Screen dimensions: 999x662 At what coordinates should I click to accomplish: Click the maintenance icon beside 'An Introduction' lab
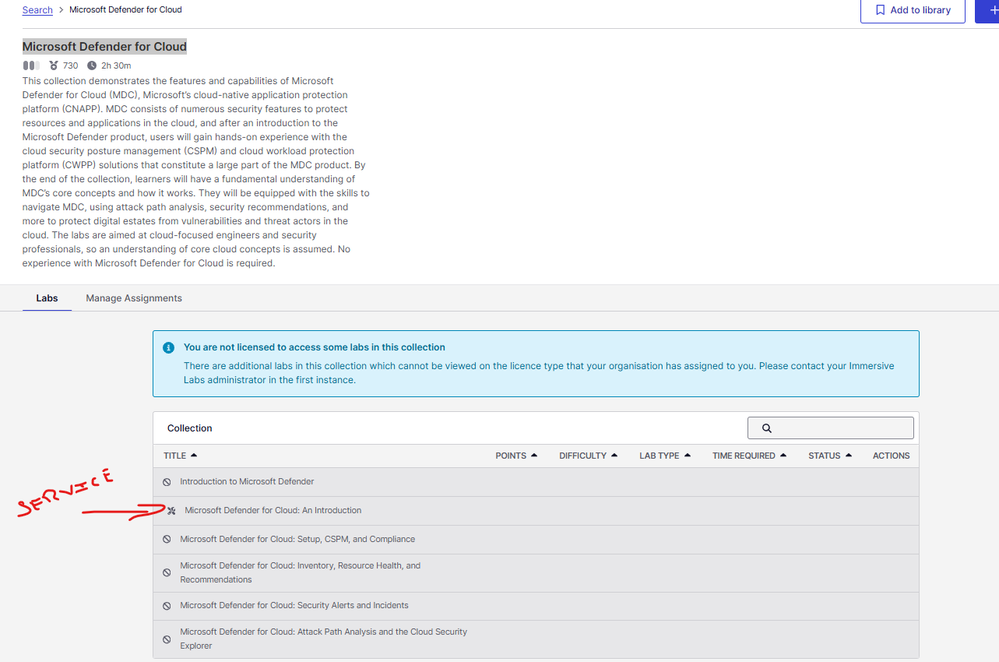tap(171, 511)
